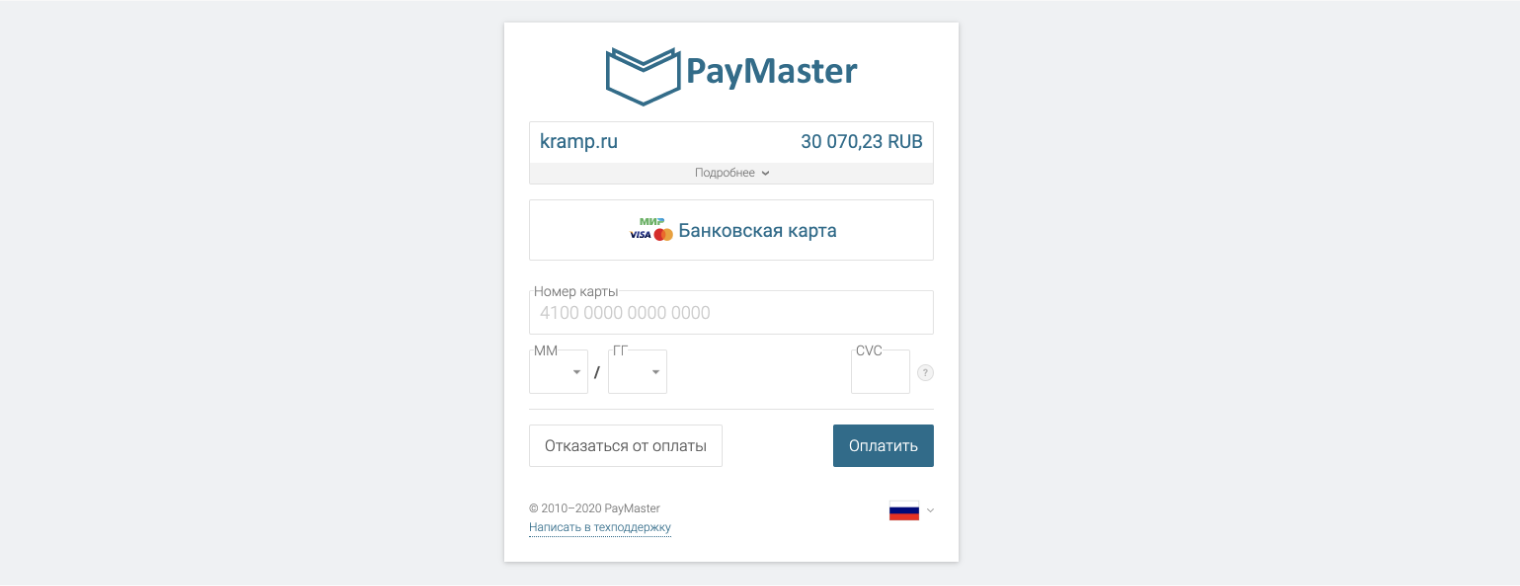Screen dimensions: 1520x586
Task: Click the PayMaster envelope logo icon
Action: click(x=643, y=77)
